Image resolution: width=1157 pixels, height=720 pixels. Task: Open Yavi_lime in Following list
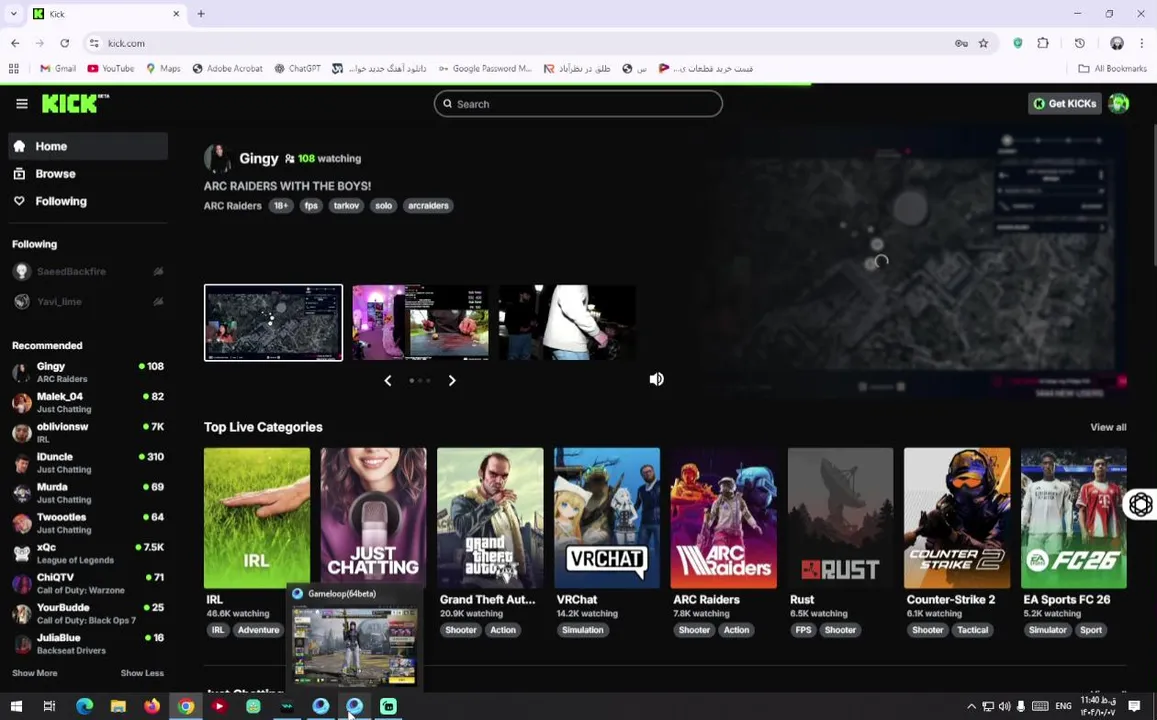pyautogui.click(x=88, y=302)
